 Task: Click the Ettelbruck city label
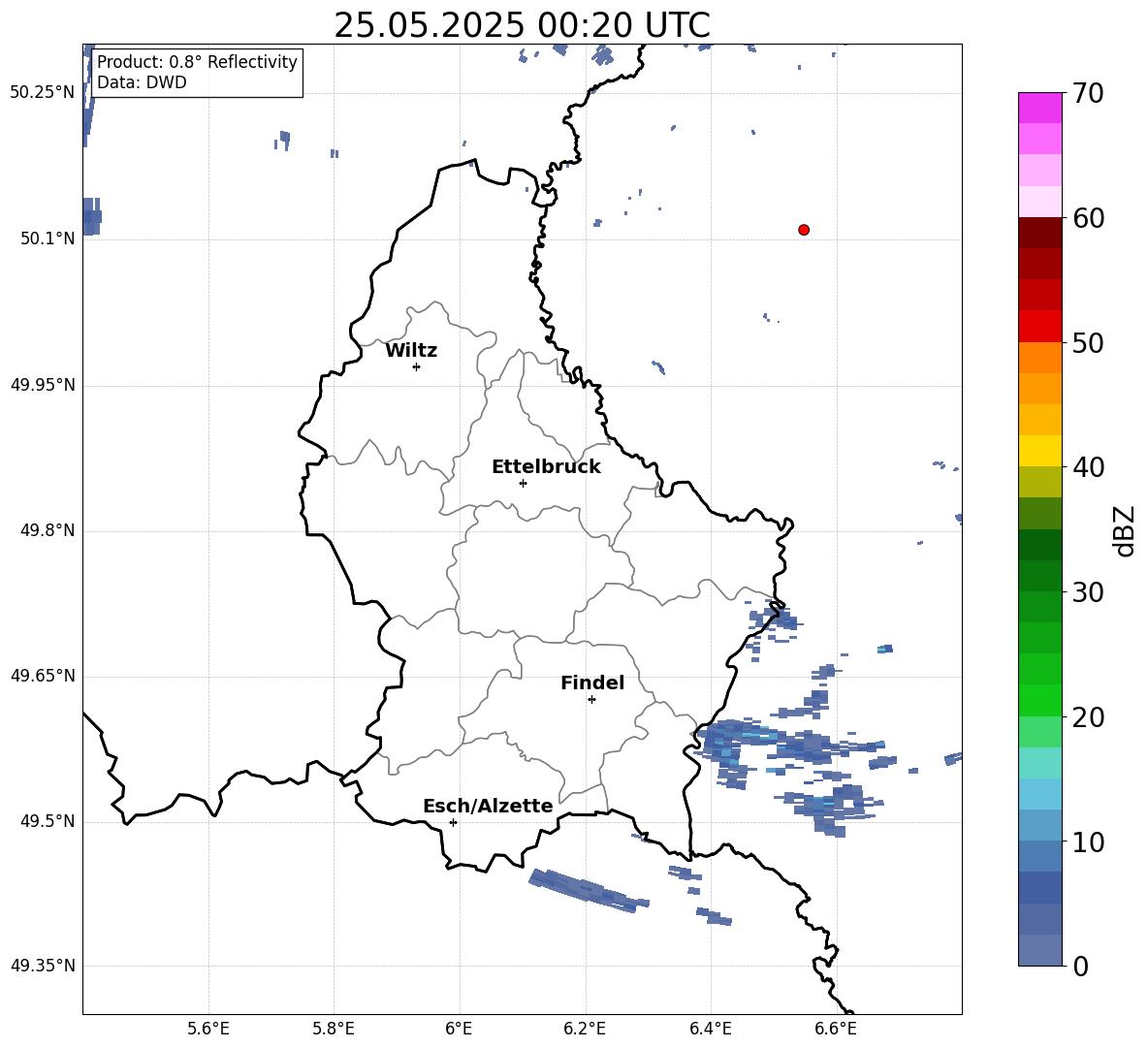click(x=546, y=467)
